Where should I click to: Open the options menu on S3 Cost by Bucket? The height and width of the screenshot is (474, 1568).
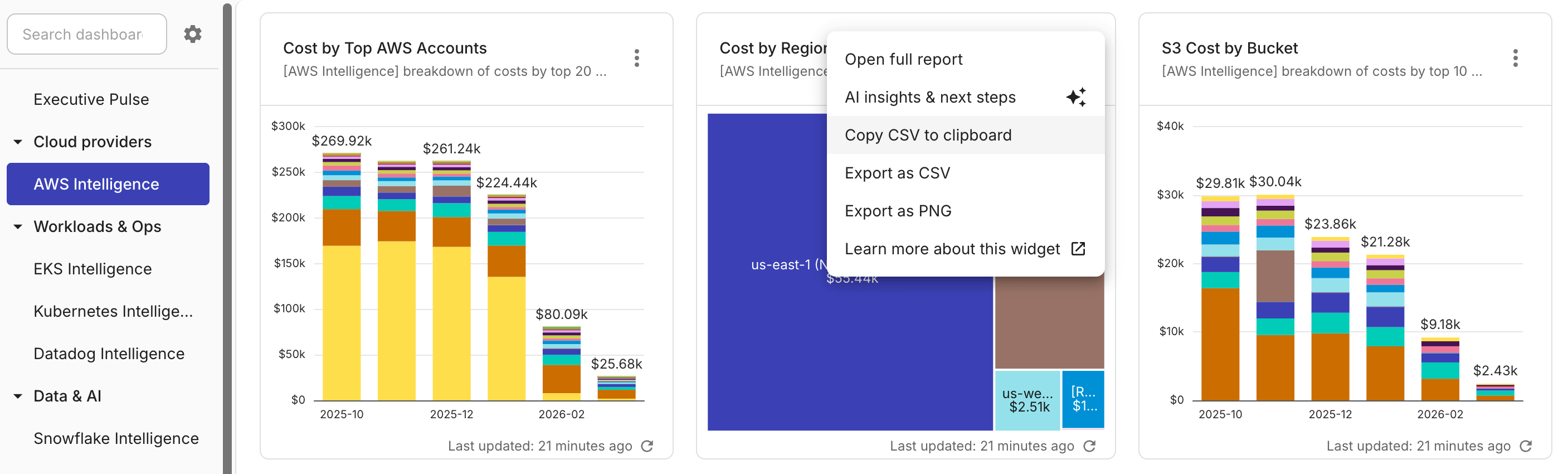1516,58
